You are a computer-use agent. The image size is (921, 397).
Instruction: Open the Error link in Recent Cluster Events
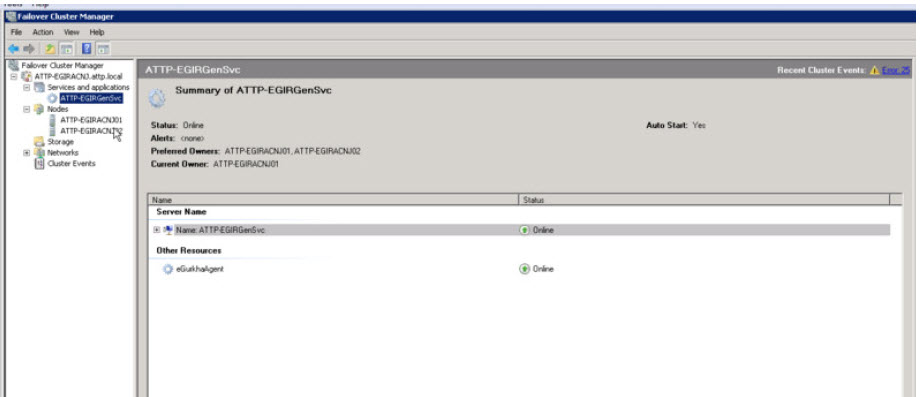pos(896,70)
